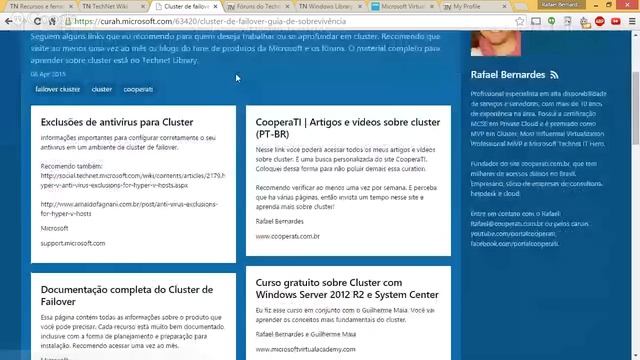
Task: Select the failover cluster tag
Action: (58, 89)
